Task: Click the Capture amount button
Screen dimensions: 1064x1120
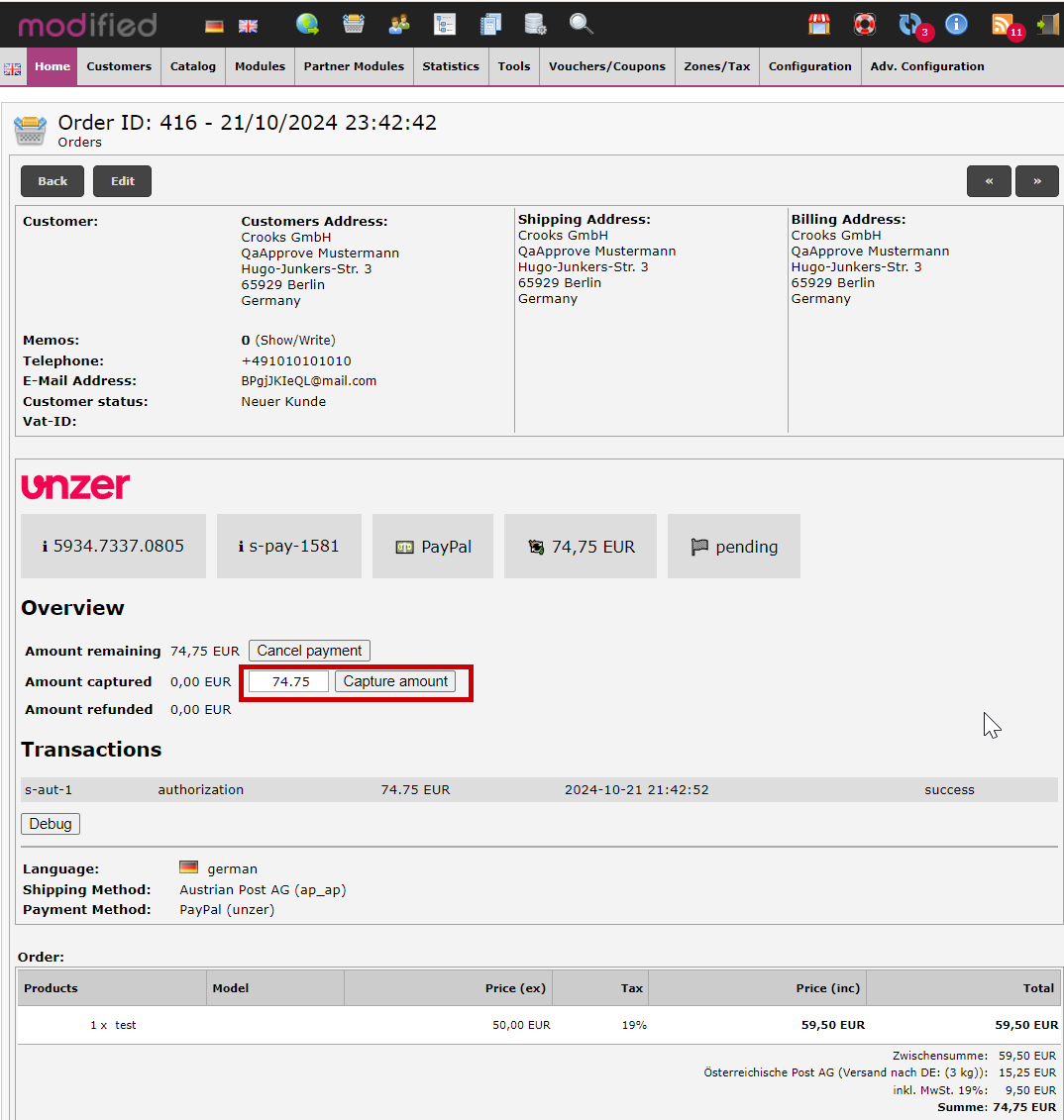Action: (x=395, y=681)
